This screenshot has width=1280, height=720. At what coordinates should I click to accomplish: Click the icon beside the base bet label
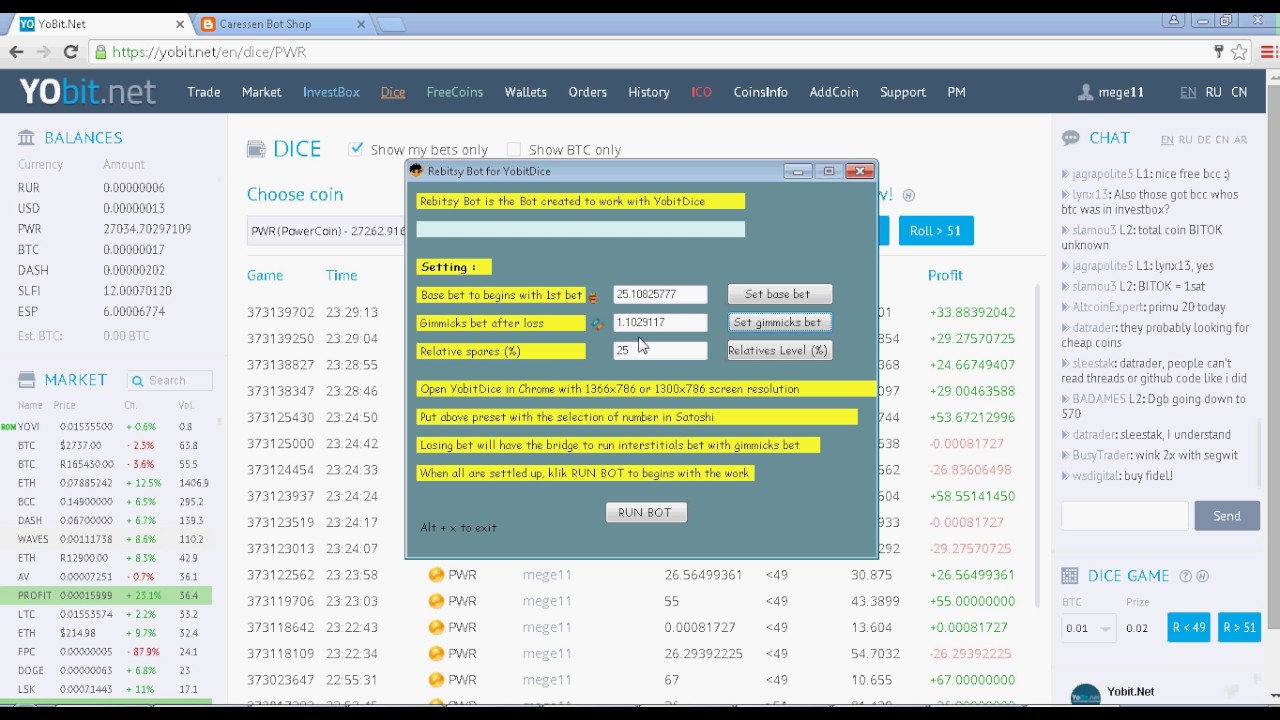point(593,297)
